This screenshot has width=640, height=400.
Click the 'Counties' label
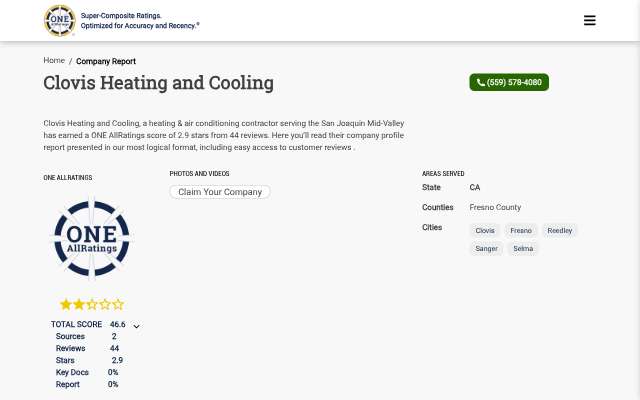pos(438,207)
